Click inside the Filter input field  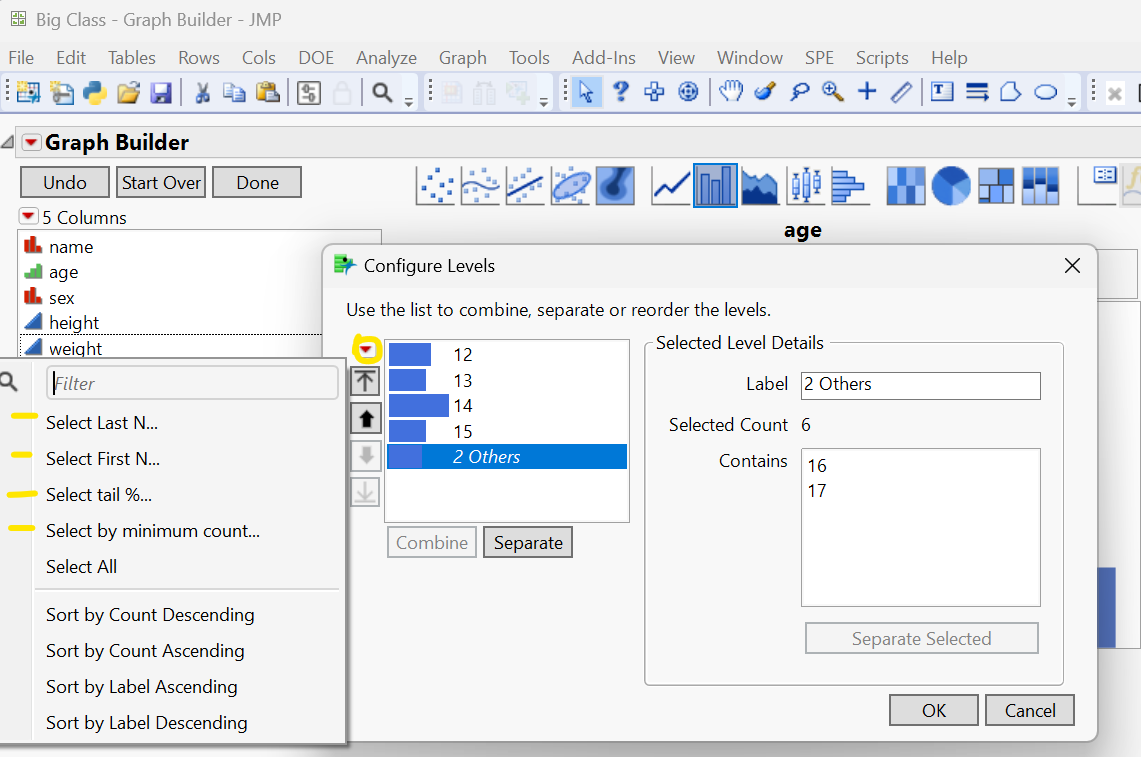(x=192, y=382)
